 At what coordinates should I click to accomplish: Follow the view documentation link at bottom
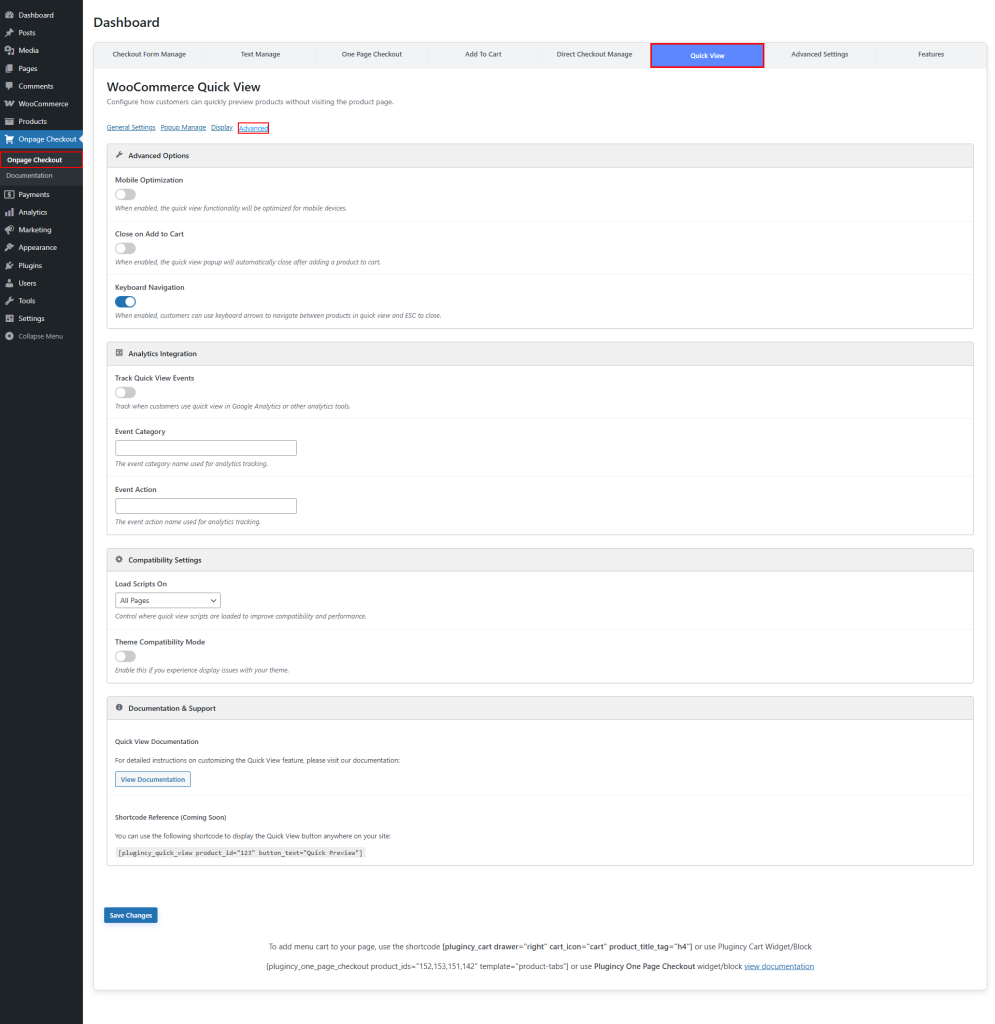(x=779, y=966)
